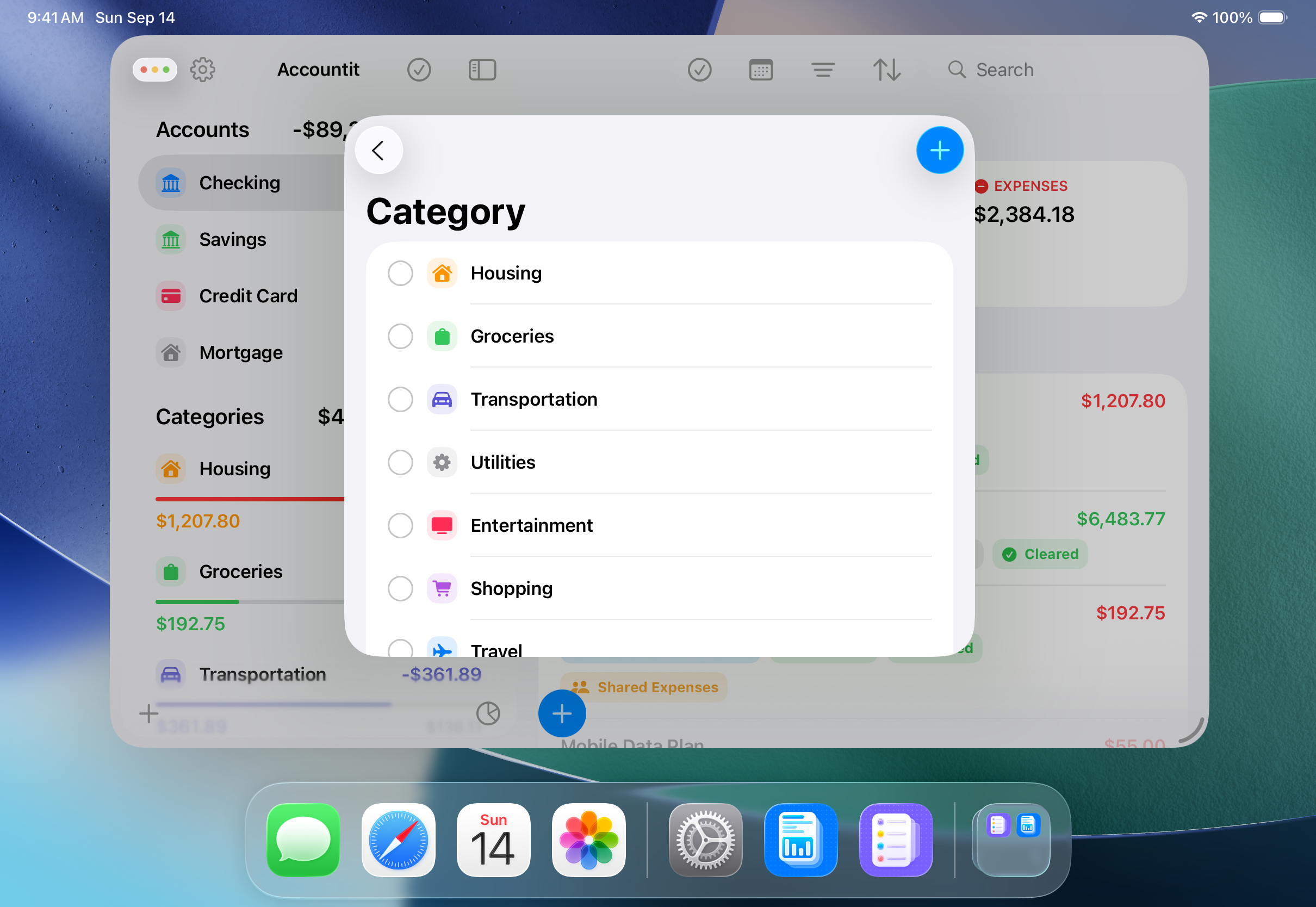The width and height of the screenshot is (1316, 907).
Task: Choose the Entertainment radio button
Action: point(400,525)
